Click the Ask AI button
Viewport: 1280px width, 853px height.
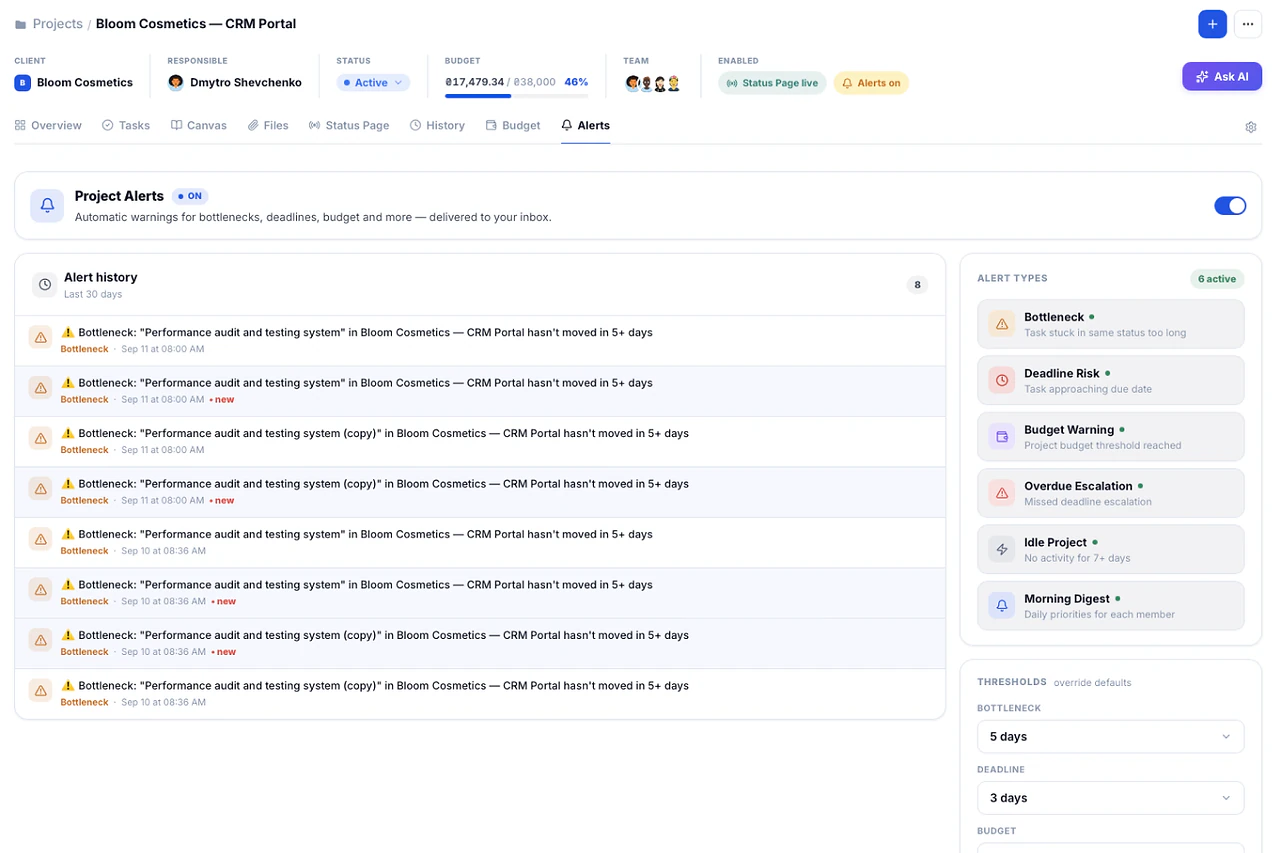coord(1221,77)
